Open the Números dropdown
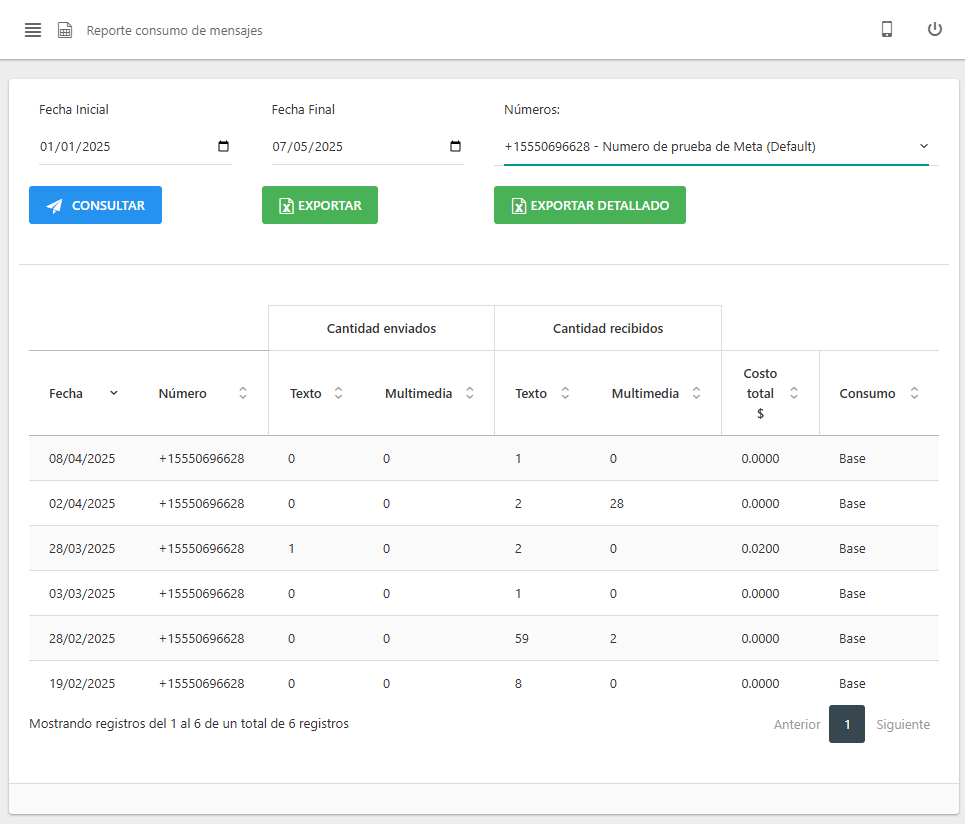 pos(716,146)
